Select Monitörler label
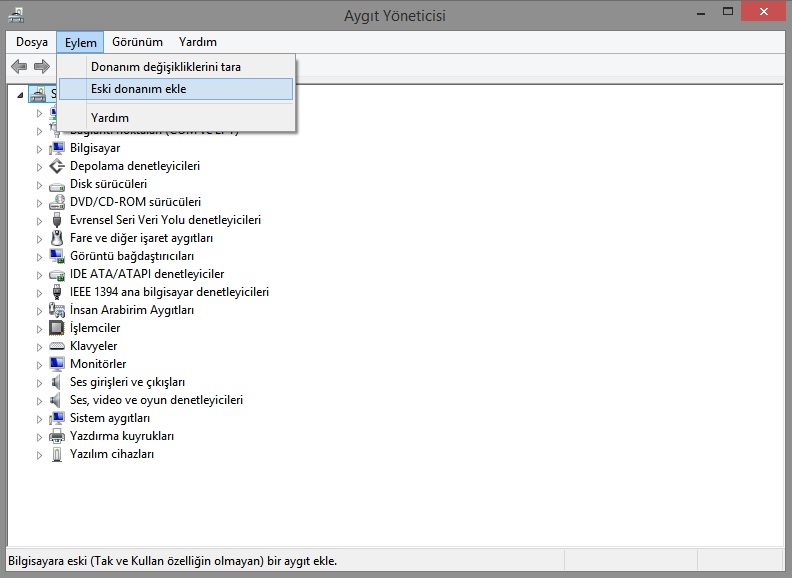The image size is (792, 578). [x=98, y=364]
